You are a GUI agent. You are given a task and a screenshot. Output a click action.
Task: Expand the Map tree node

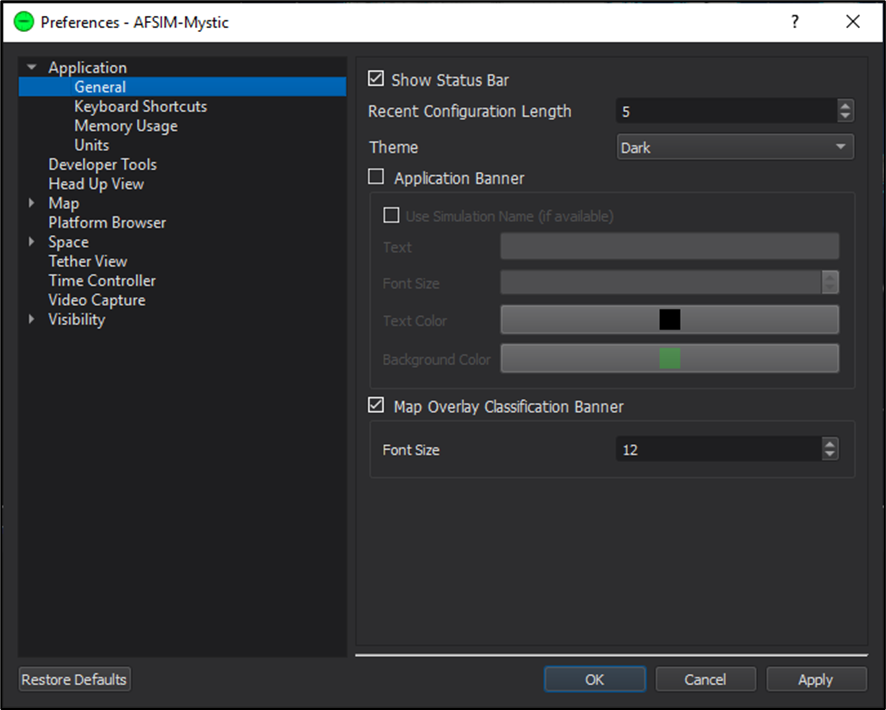[32, 203]
